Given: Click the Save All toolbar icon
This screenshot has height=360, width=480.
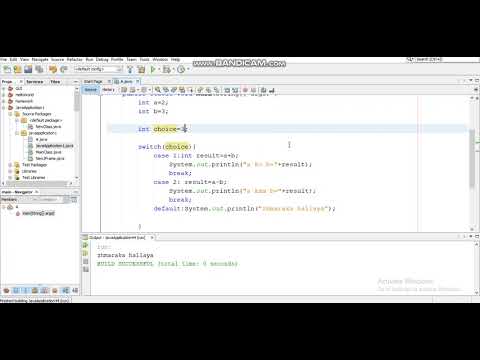Looking at the screenshot, I should pos(39,69).
